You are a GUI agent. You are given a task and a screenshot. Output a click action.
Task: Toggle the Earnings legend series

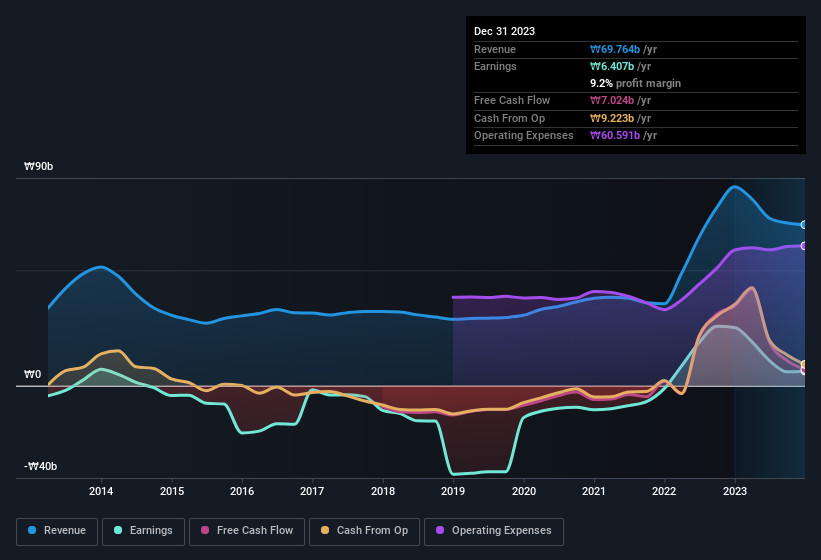coord(143,531)
